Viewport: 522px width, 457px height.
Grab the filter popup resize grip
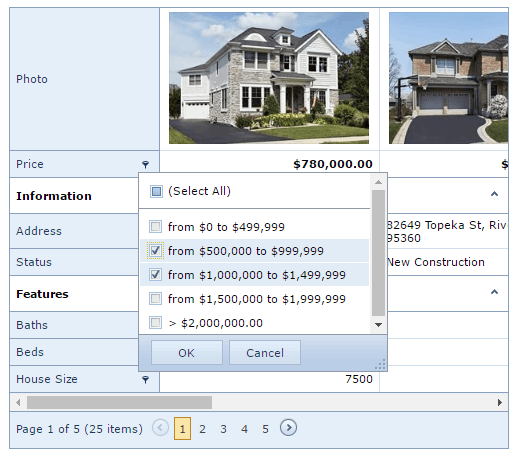point(380,364)
